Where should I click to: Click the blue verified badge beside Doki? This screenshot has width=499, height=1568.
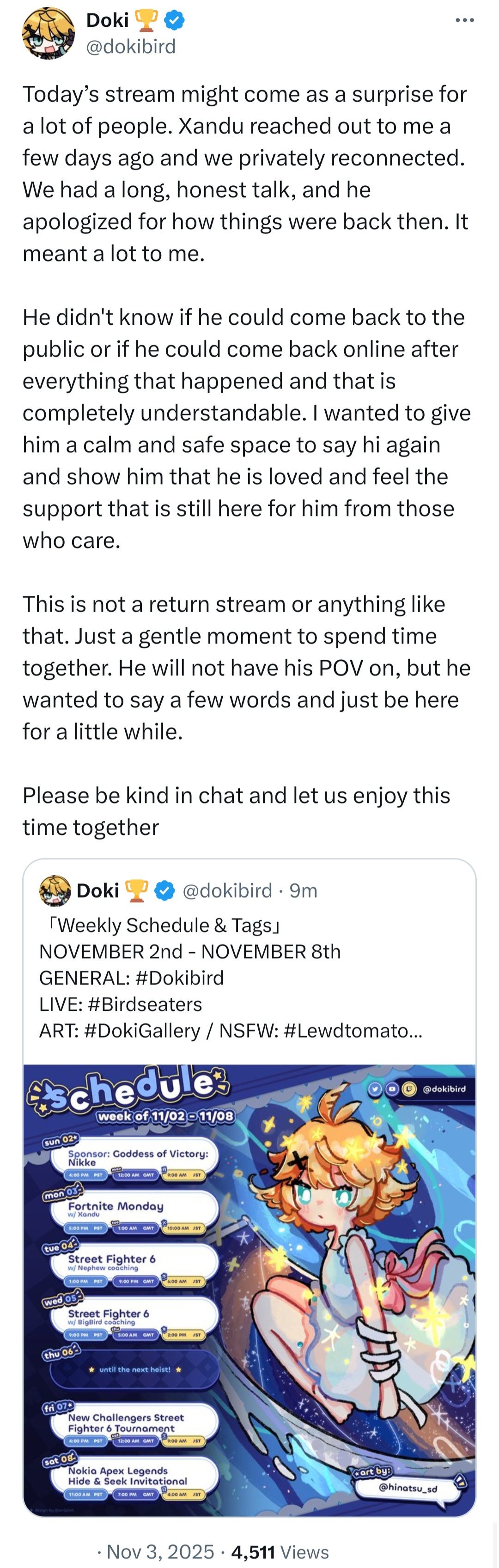coord(175,20)
